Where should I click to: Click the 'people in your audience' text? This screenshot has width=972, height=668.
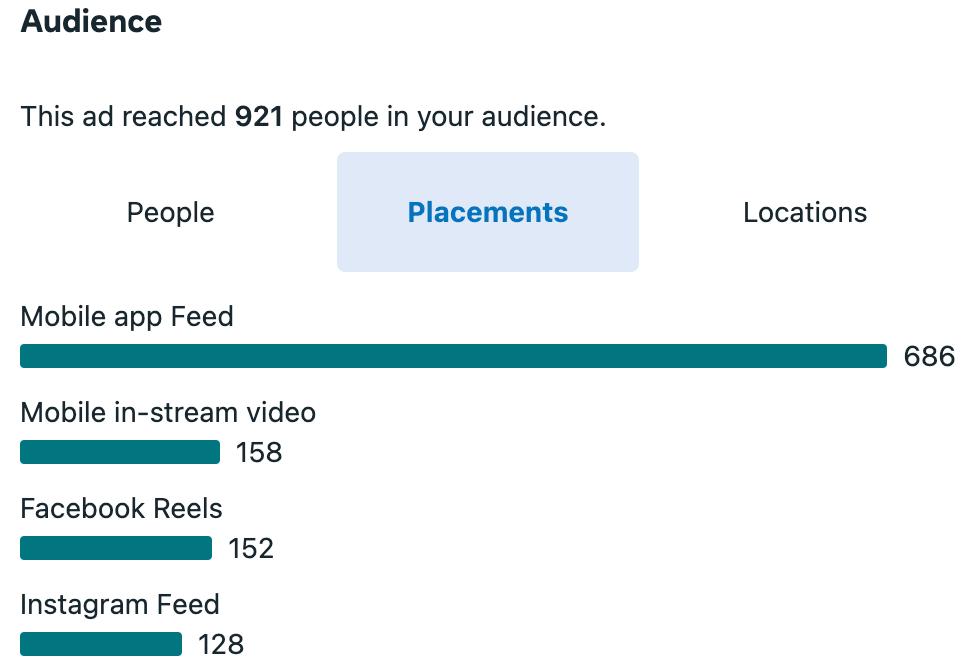coord(448,117)
